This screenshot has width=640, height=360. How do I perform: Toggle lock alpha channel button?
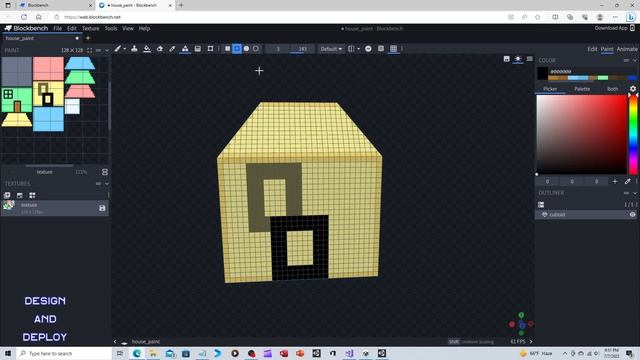[x=368, y=49]
